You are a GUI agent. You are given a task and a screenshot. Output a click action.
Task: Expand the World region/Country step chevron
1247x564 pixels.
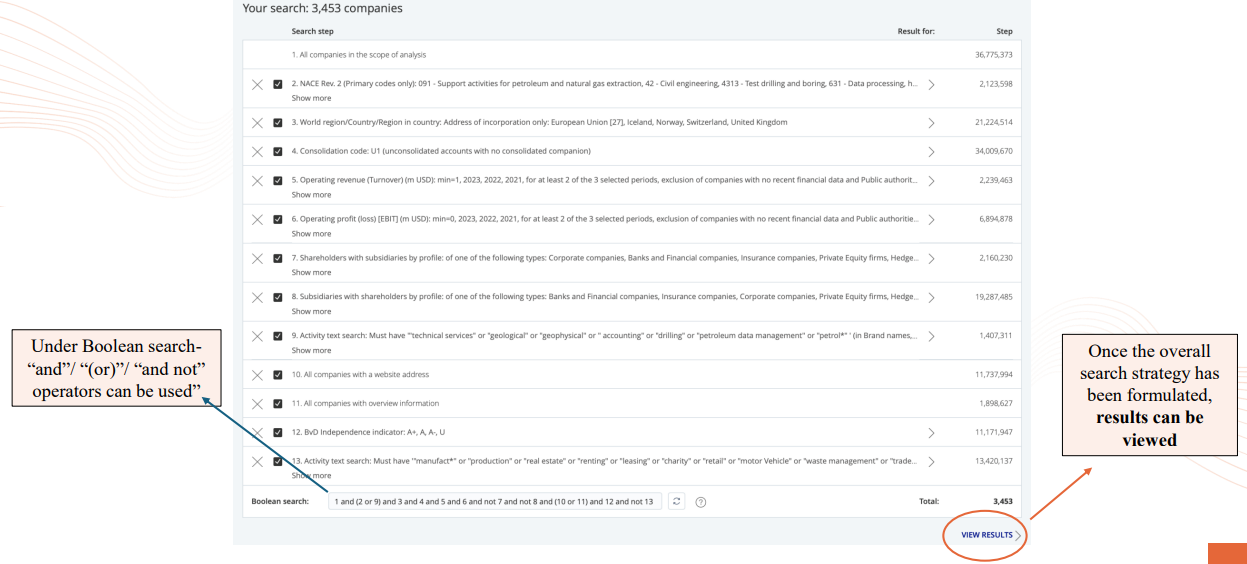pos(931,123)
